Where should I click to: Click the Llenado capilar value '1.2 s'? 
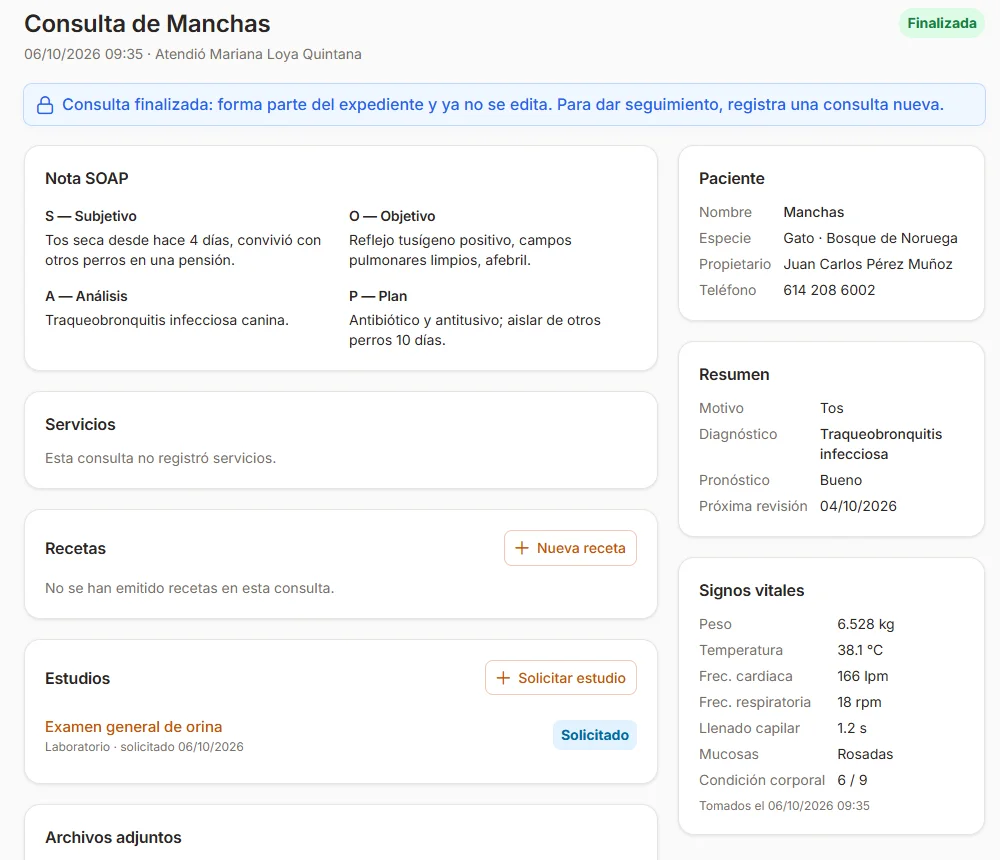[x=851, y=729]
